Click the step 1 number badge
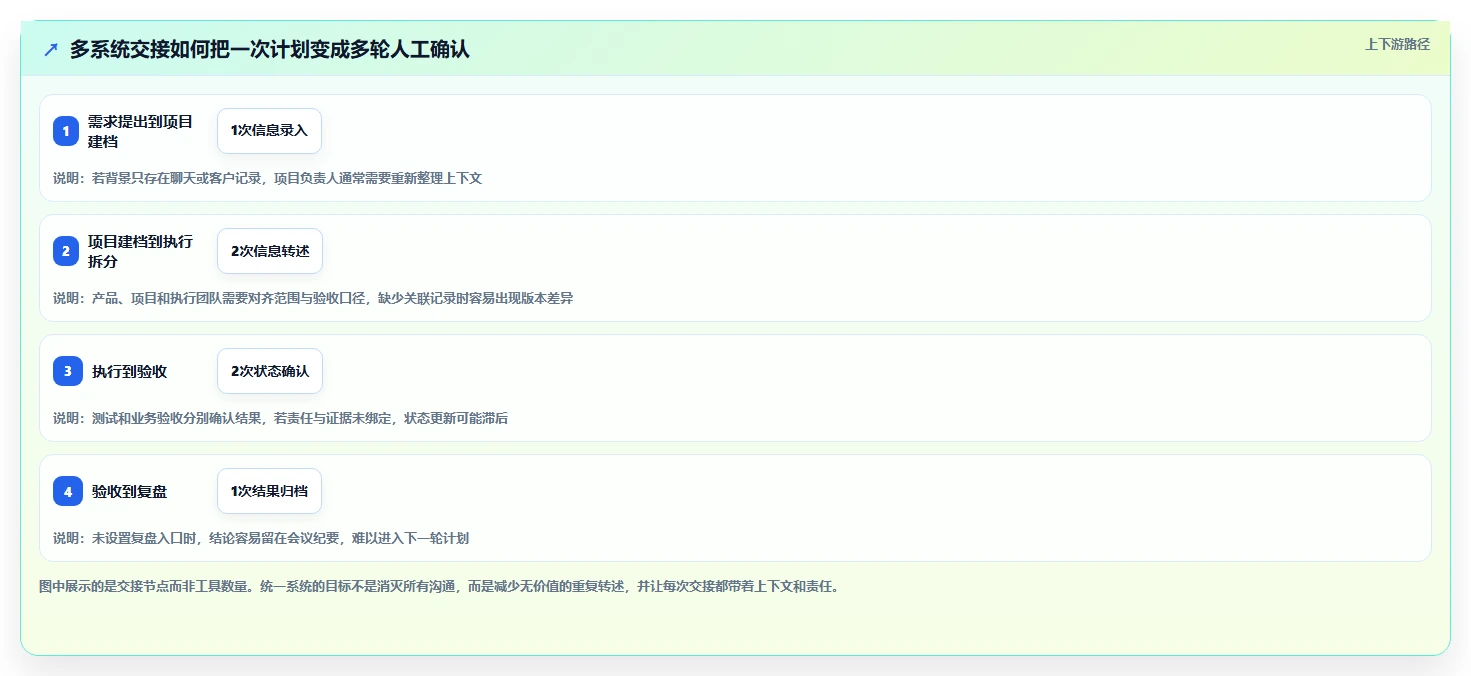 click(66, 131)
